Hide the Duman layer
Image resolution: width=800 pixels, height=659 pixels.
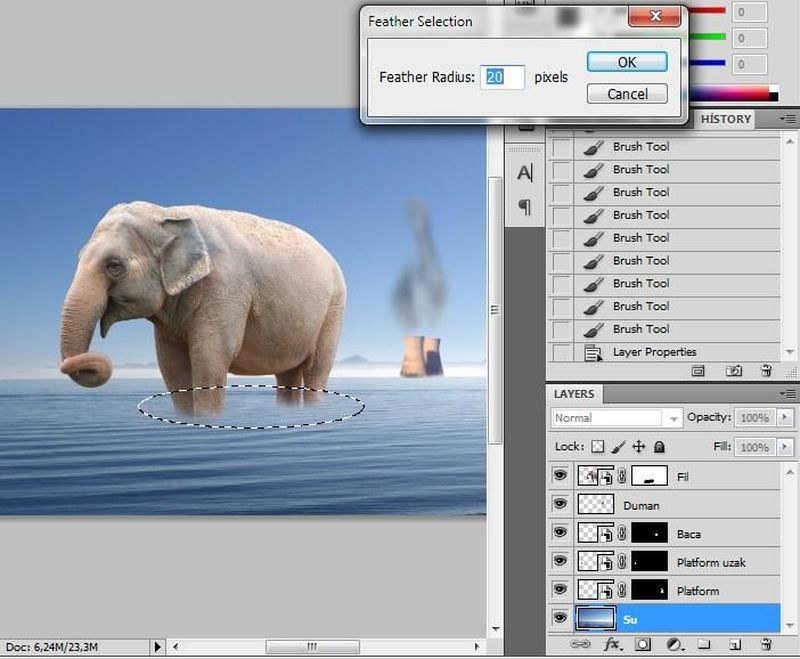tap(560, 505)
